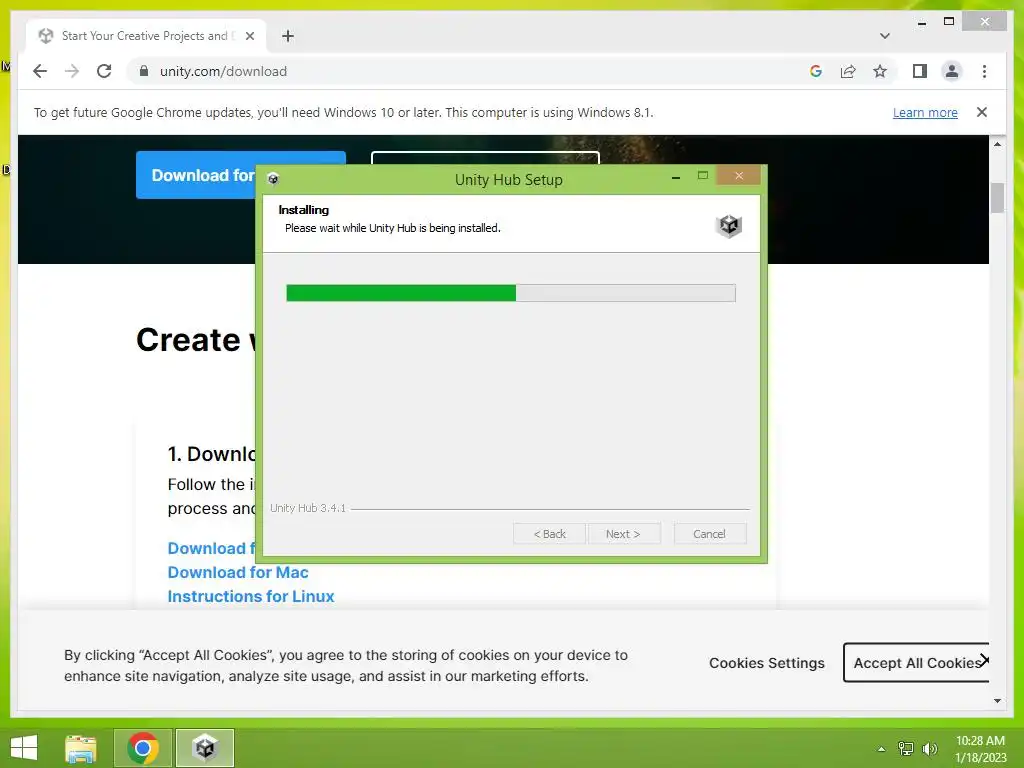Click the installation progress bar

coord(511,293)
